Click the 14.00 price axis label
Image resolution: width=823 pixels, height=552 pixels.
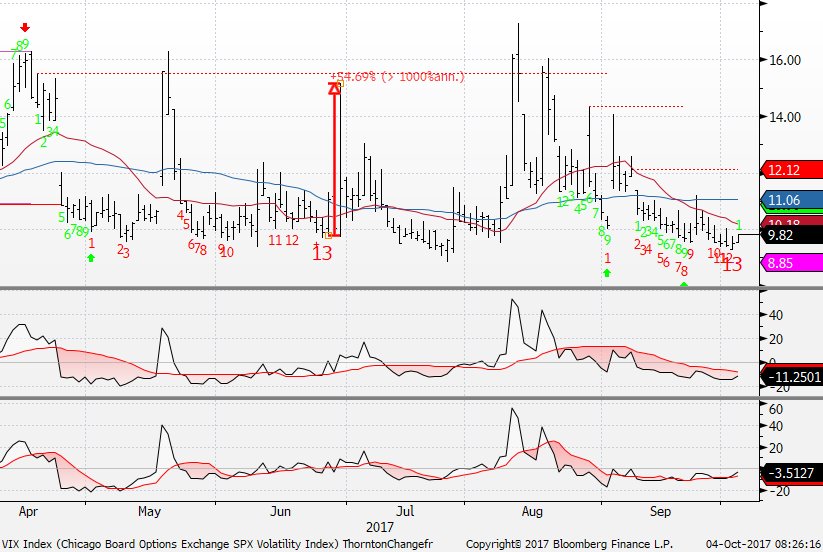(x=785, y=117)
